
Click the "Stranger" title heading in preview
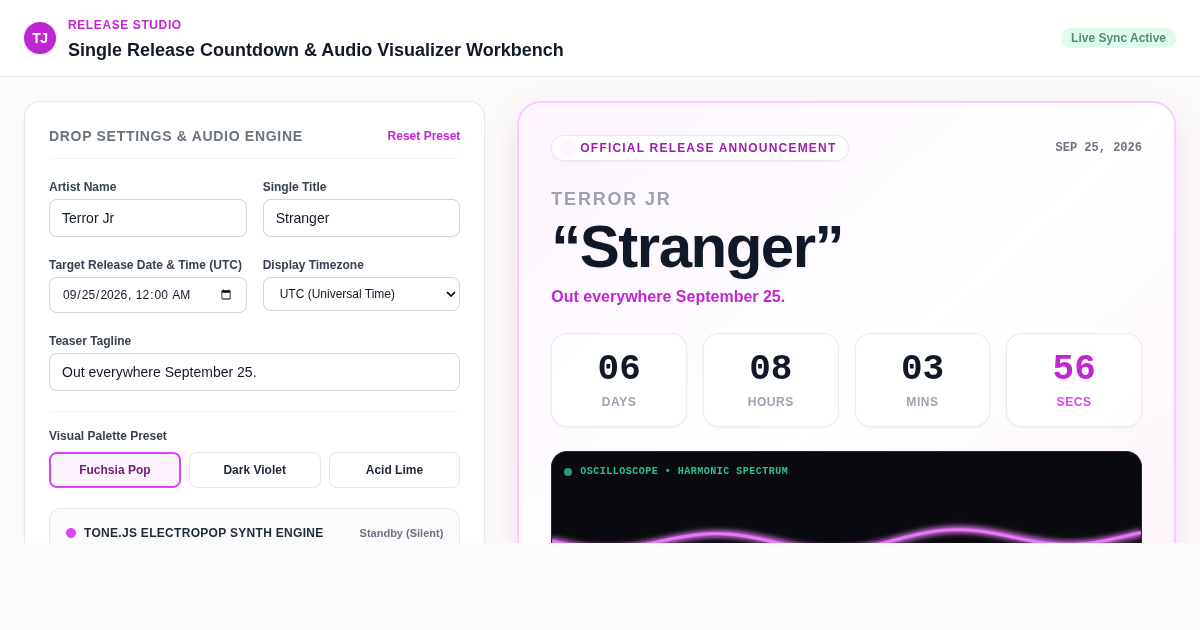696,247
